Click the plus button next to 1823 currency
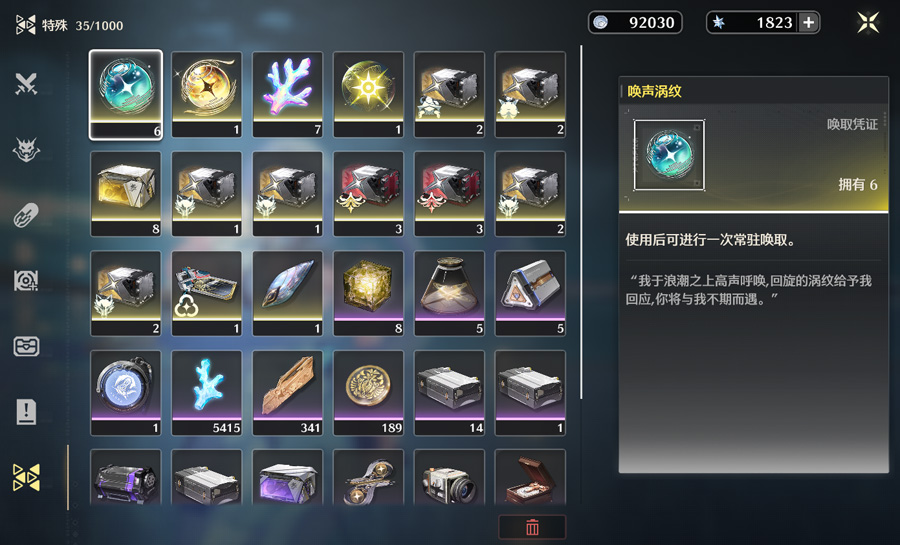 click(808, 23)
